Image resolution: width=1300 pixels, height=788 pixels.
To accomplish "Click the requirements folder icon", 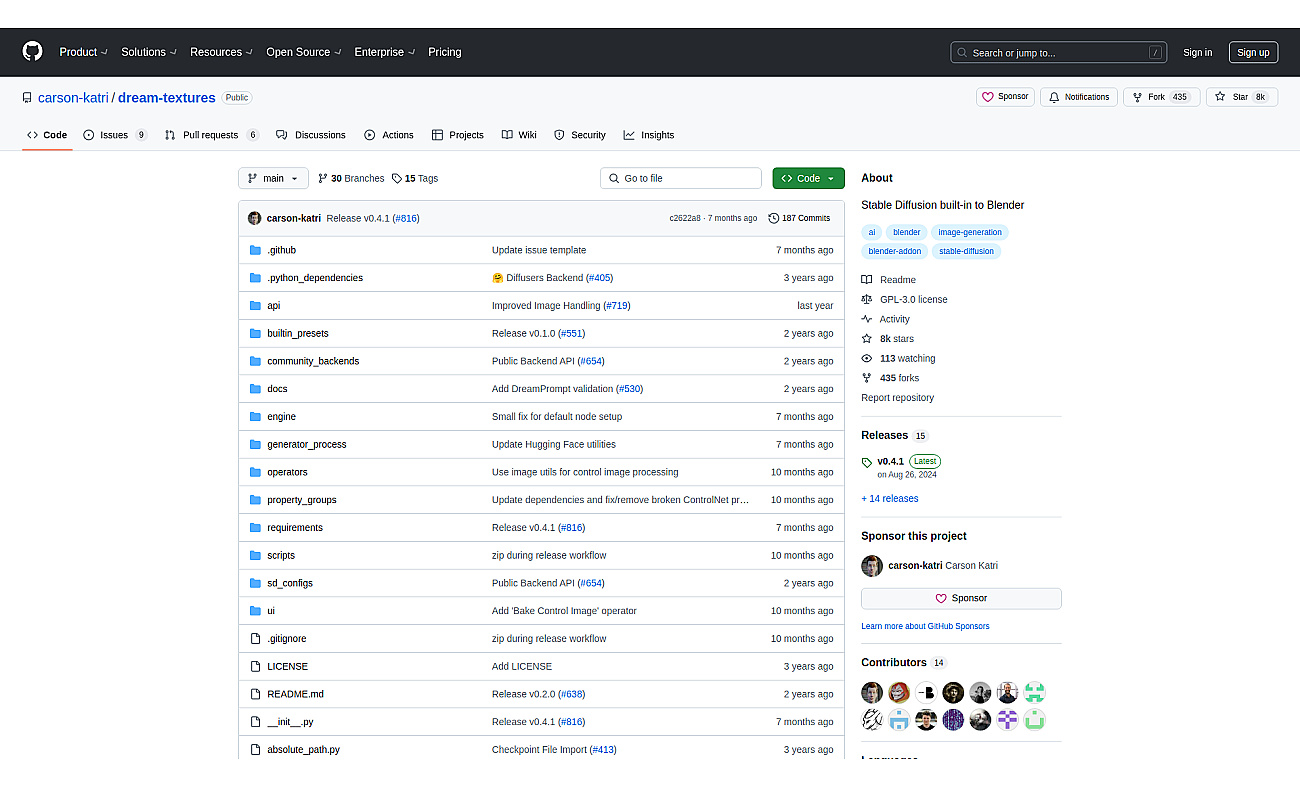I will pos(255,528).
